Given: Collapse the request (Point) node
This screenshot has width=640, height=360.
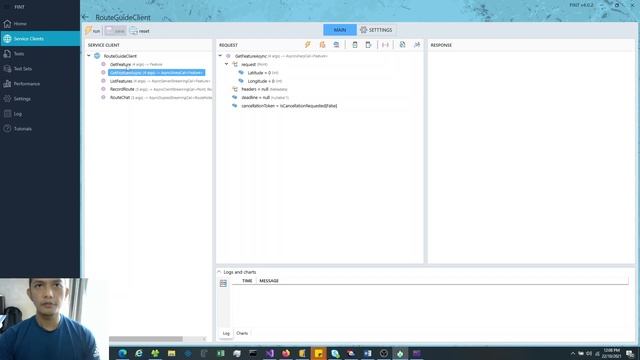Looking at the screenshot, I should click(x=227, y=64).
